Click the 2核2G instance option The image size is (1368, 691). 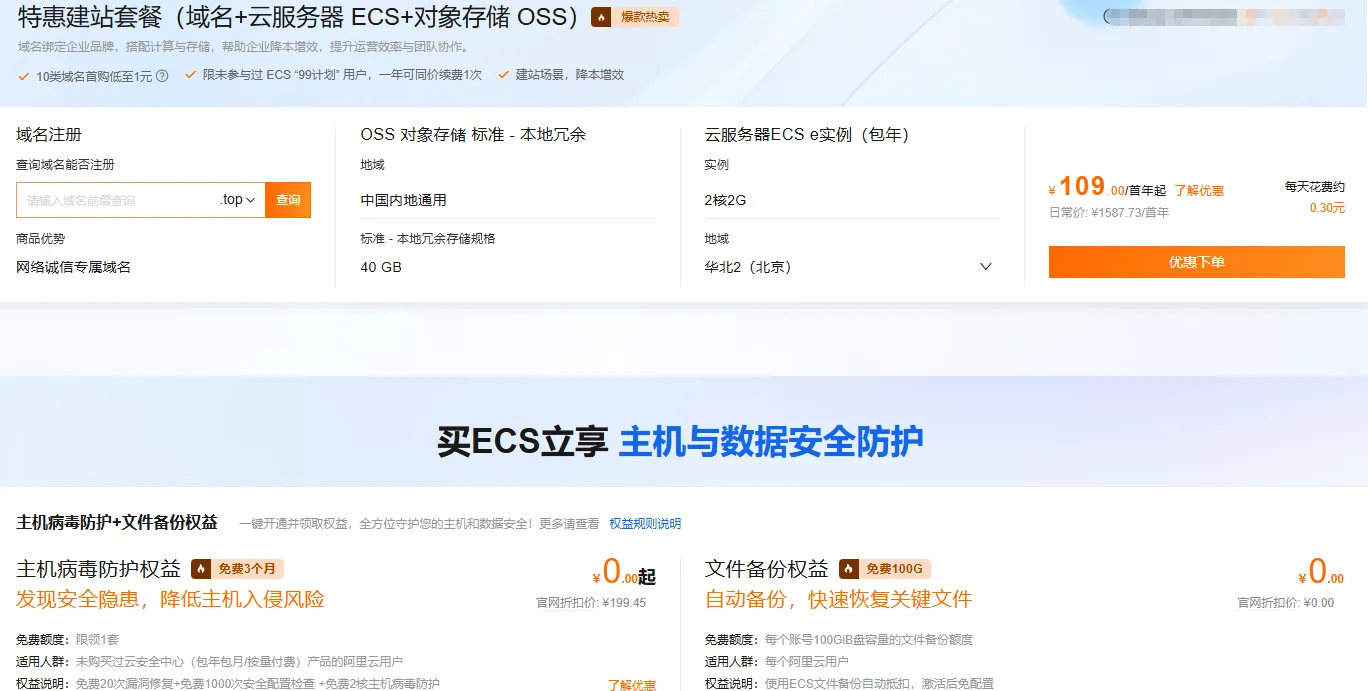(x=726, y=200)
